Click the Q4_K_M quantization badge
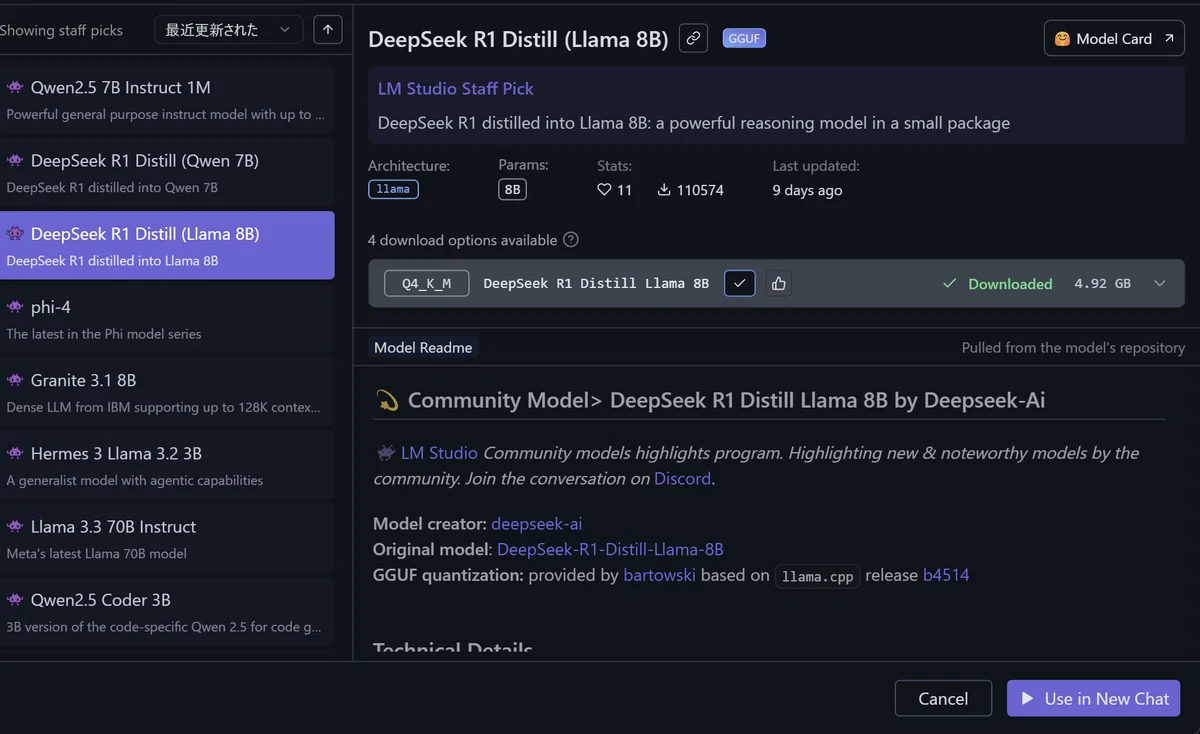This screenshot has height=734, width=1200. 426,284
